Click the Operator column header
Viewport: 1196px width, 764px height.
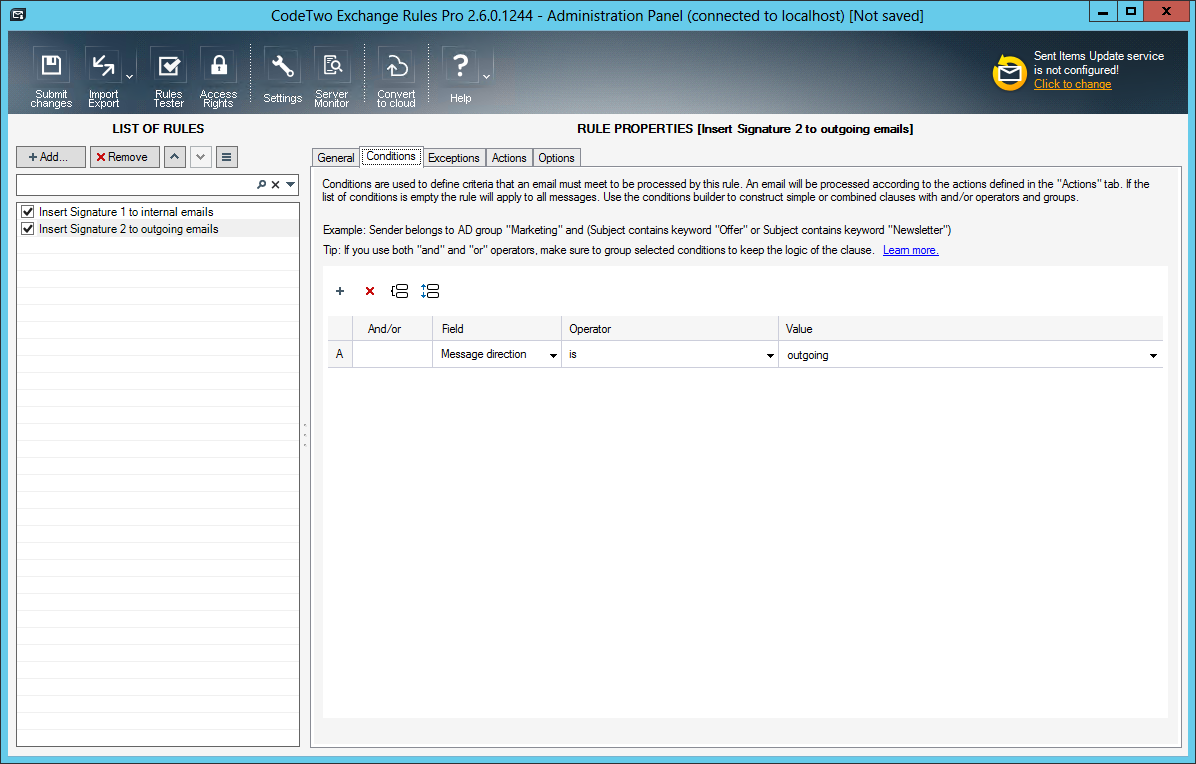(x=670, y=329)
